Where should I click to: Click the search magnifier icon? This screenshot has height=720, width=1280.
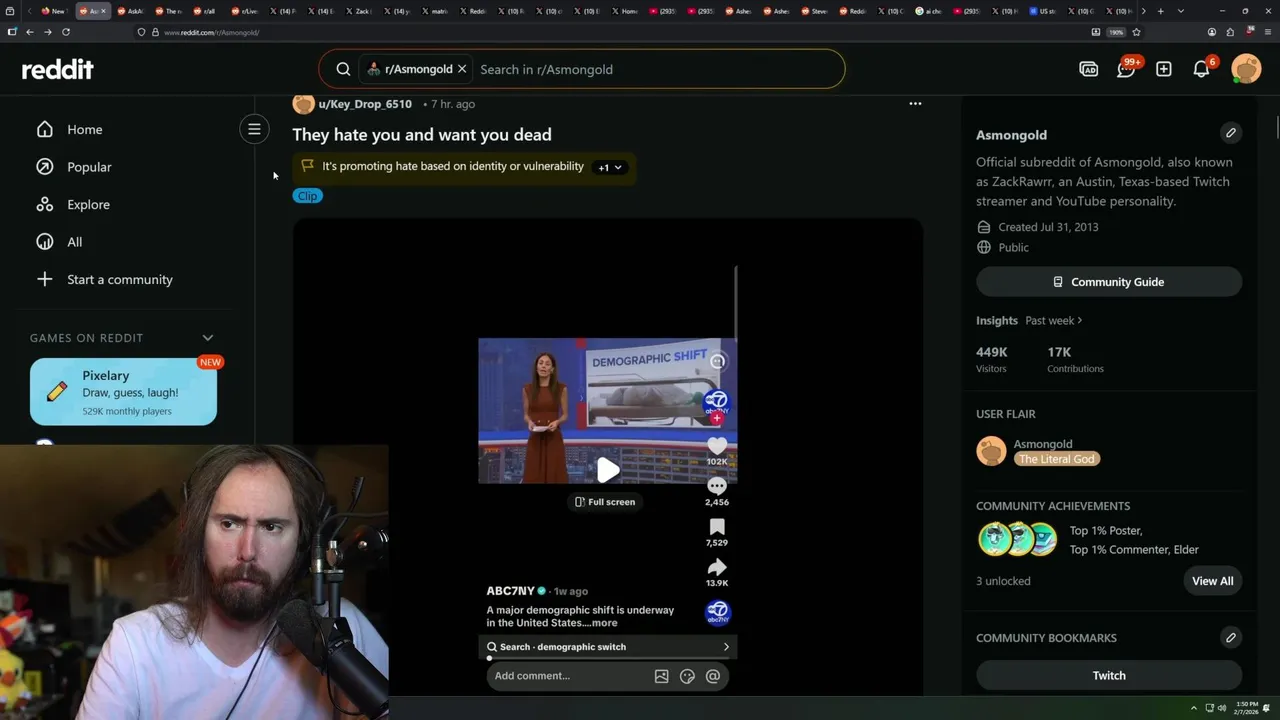[343, 69]
